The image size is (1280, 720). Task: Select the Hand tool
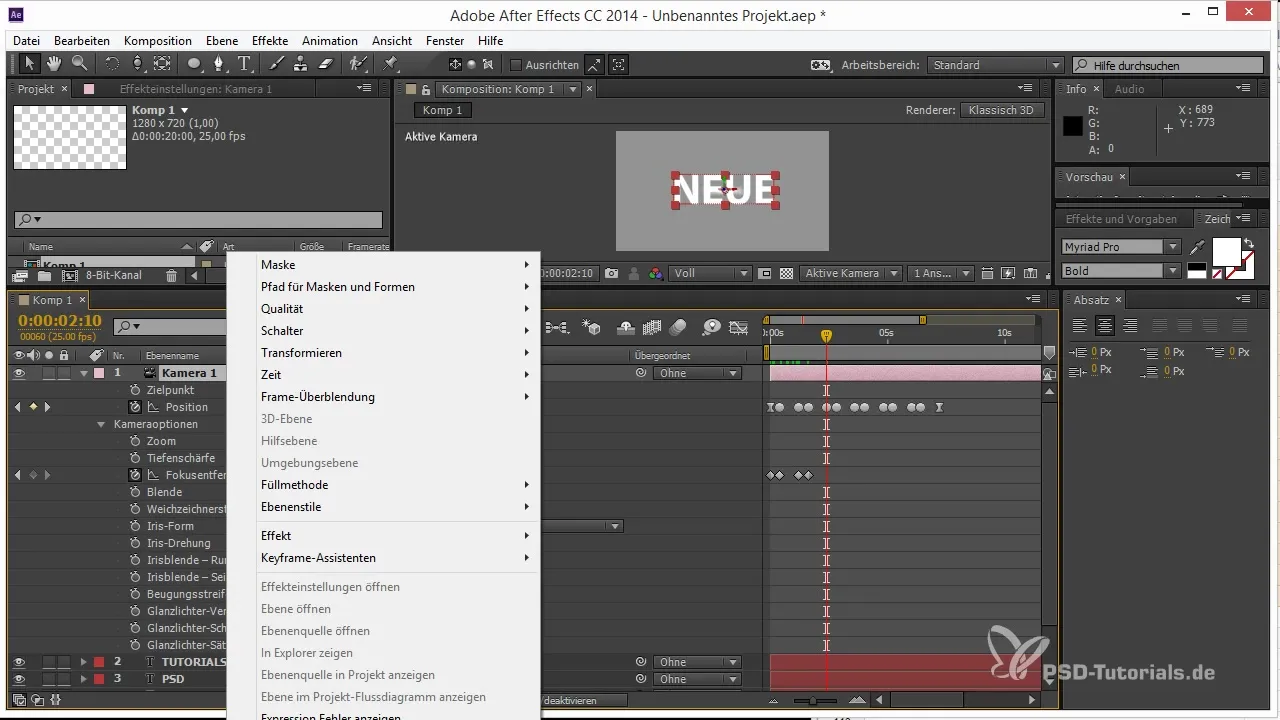[x=54, y=64]
